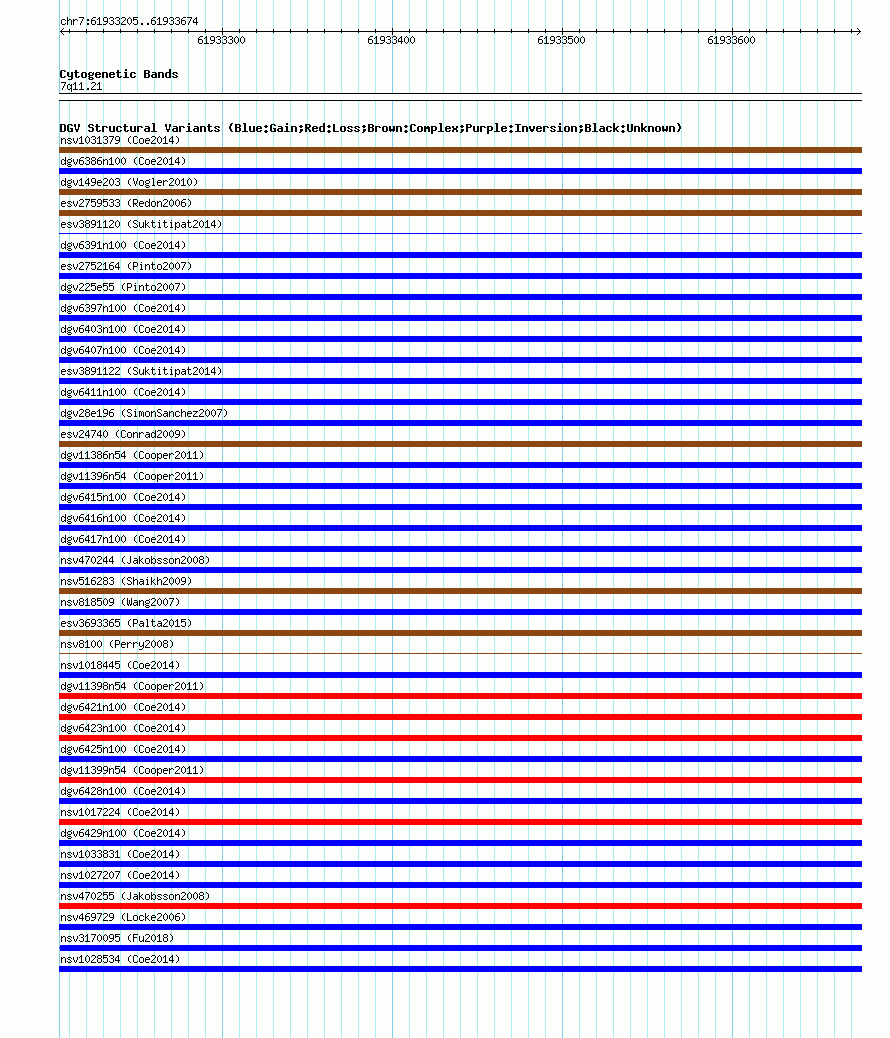Image resolution: width=890 pixels, height=1038 pixels.
Task: Select the nsv1028534 (Coe2014) label
Action: coord(120,959)
